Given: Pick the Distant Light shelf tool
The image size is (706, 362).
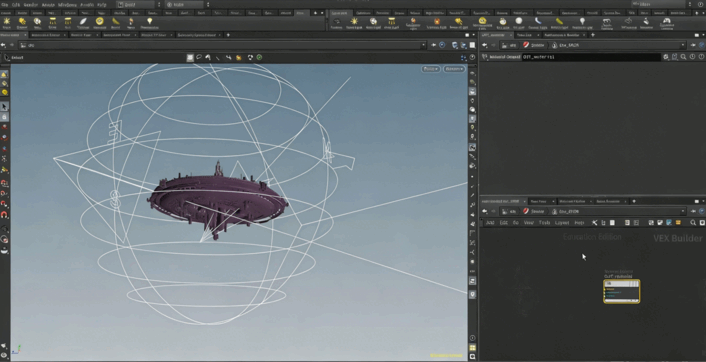Looking at the screenshot, I should coord(459,23).
